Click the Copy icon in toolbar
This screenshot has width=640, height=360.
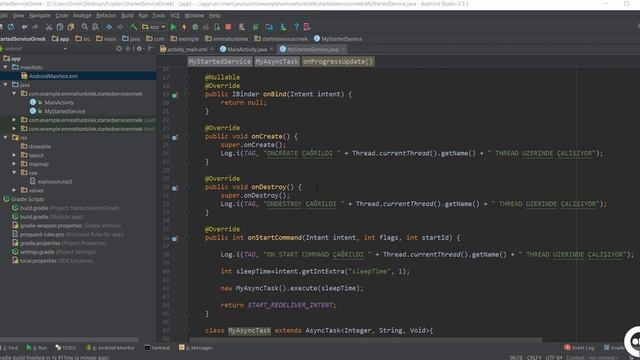click(x=60, y=27)
